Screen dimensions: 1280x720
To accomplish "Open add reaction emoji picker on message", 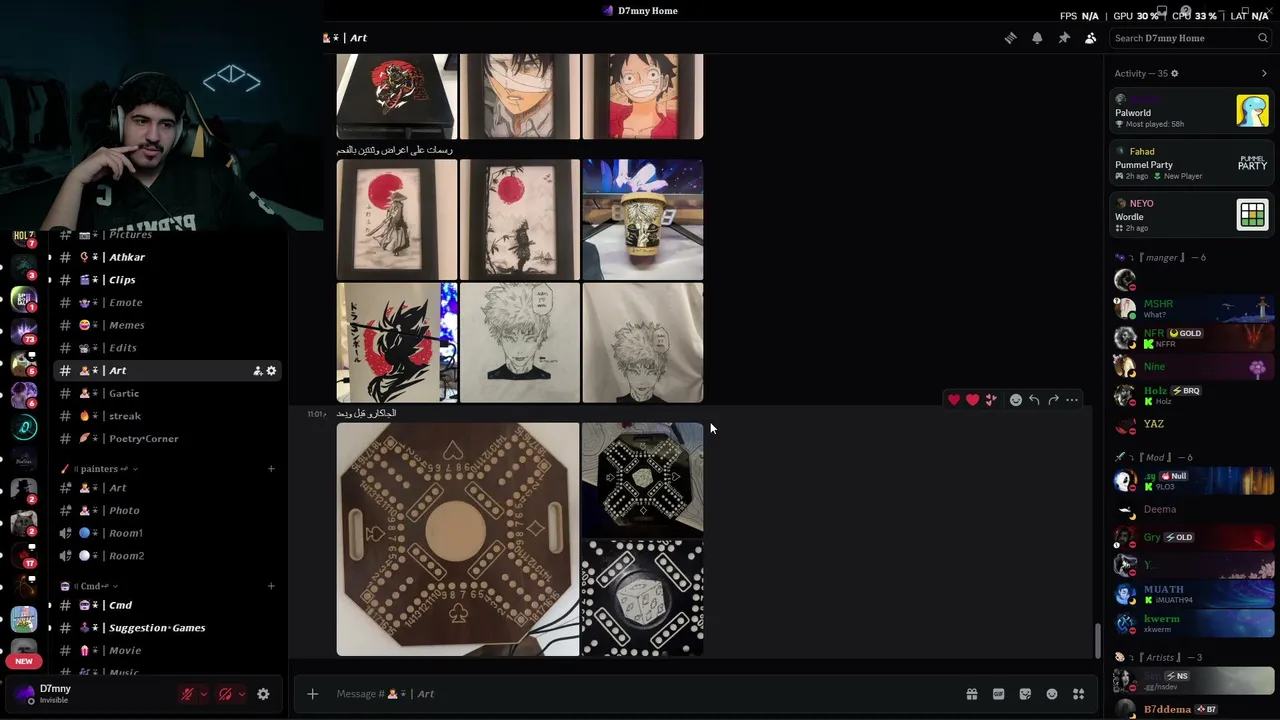I will [1016, 400].
